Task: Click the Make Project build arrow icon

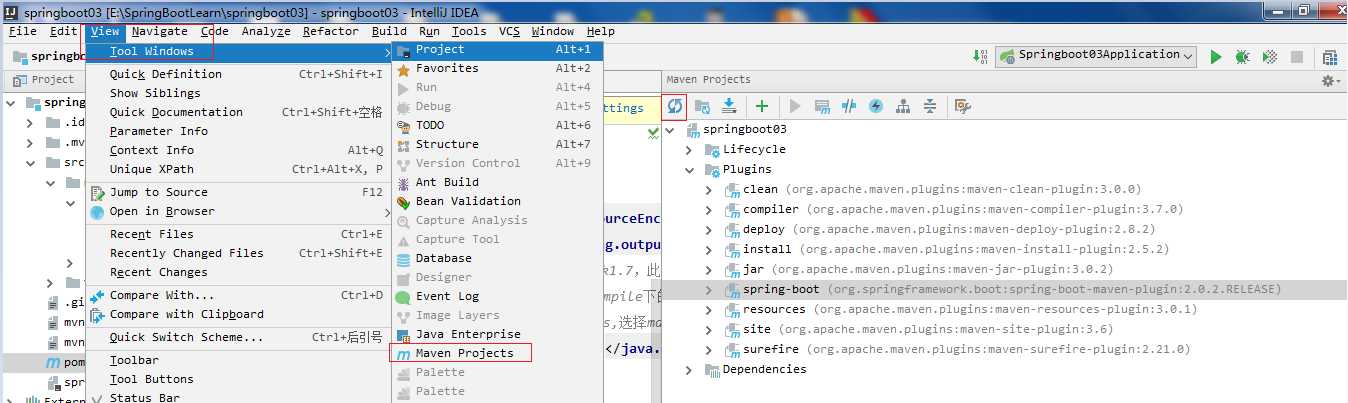Action: click(x=980, y=57)
